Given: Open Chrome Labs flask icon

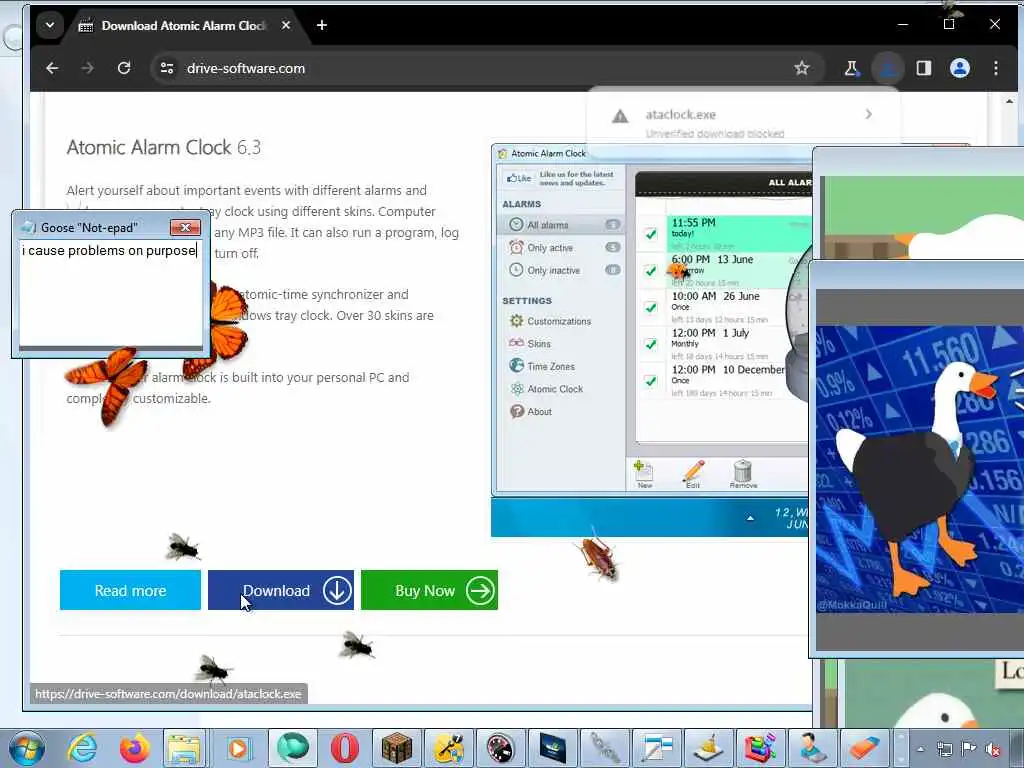Looking at the screenshot, I should pyautogui.click(x=852, y=68).
